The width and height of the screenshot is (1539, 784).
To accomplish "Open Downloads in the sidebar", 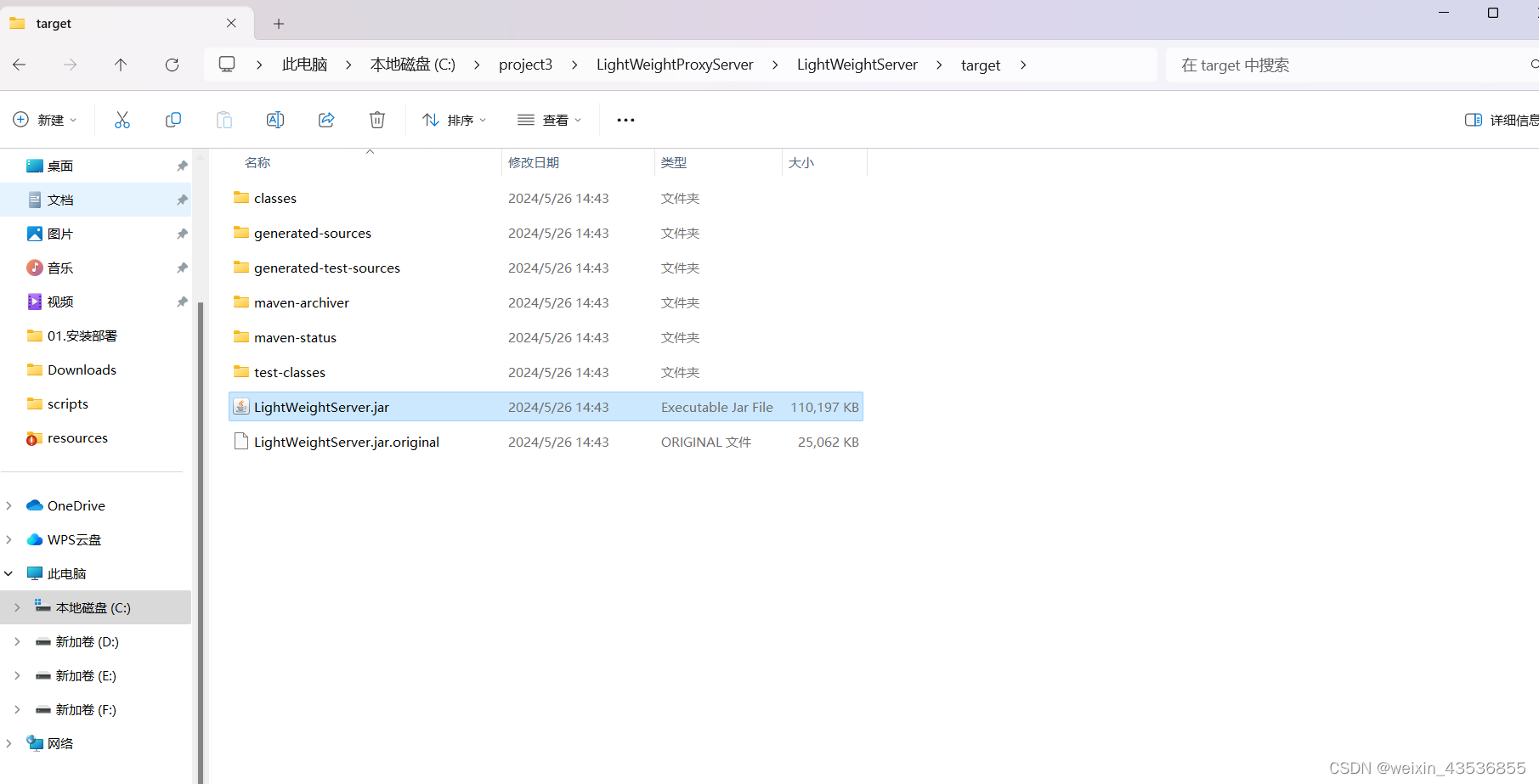I will [82, 369].
